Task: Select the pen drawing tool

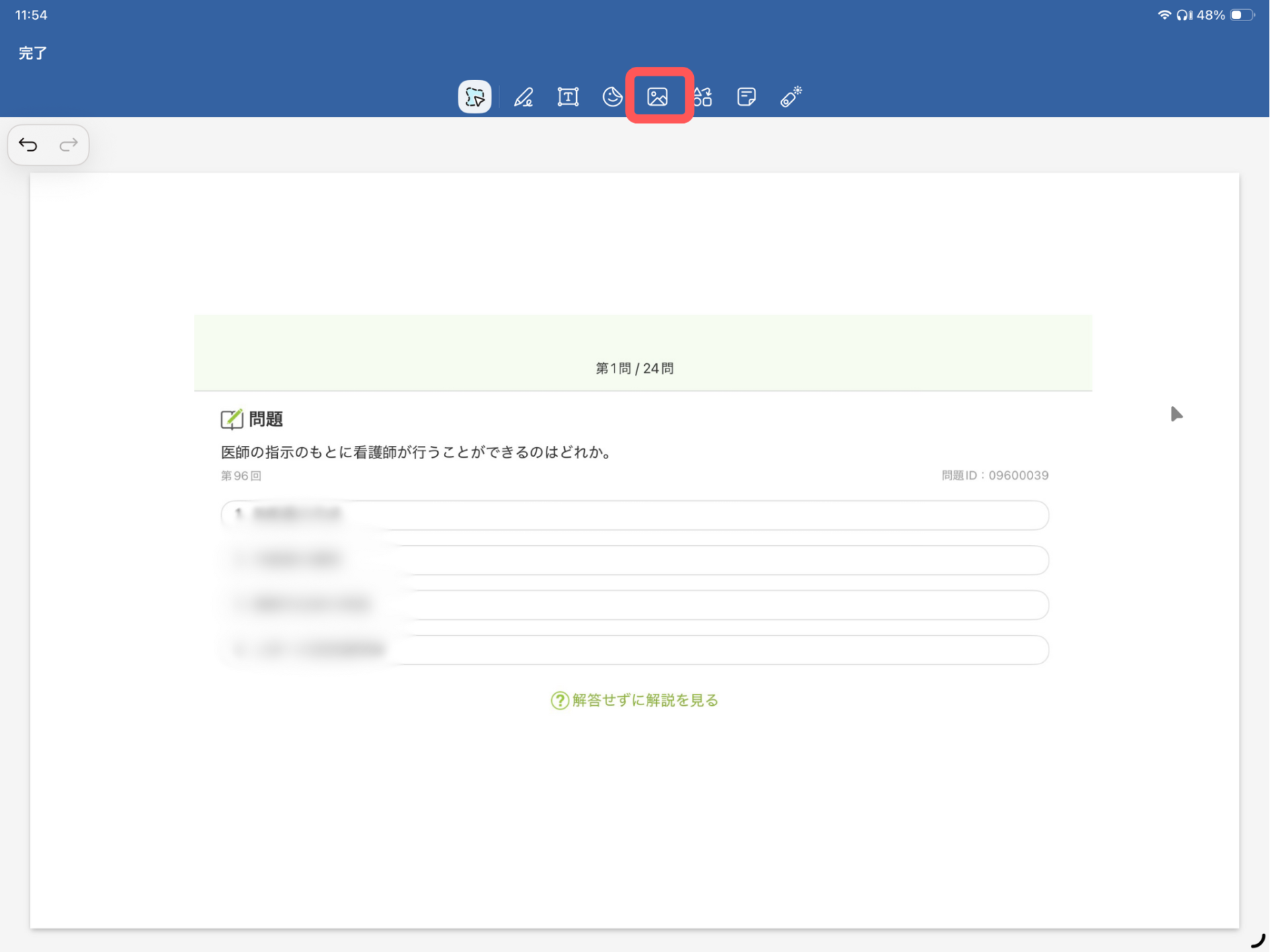Action: [523, 97]
